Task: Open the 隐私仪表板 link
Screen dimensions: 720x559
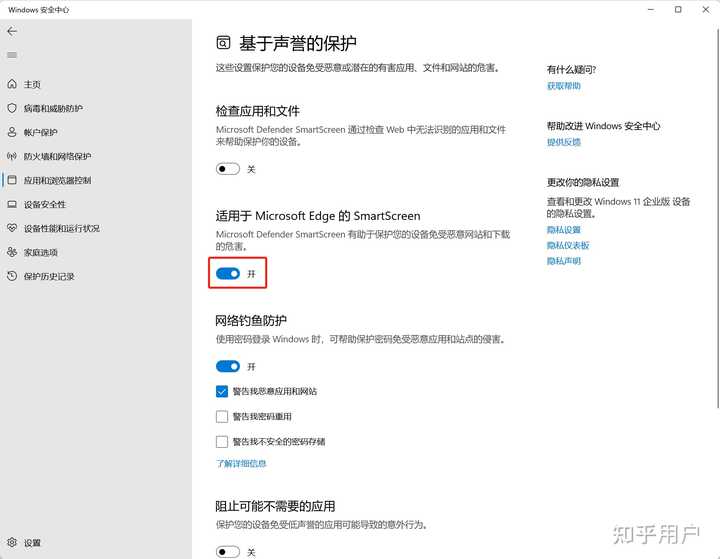Action: click(x=568, y=245)
